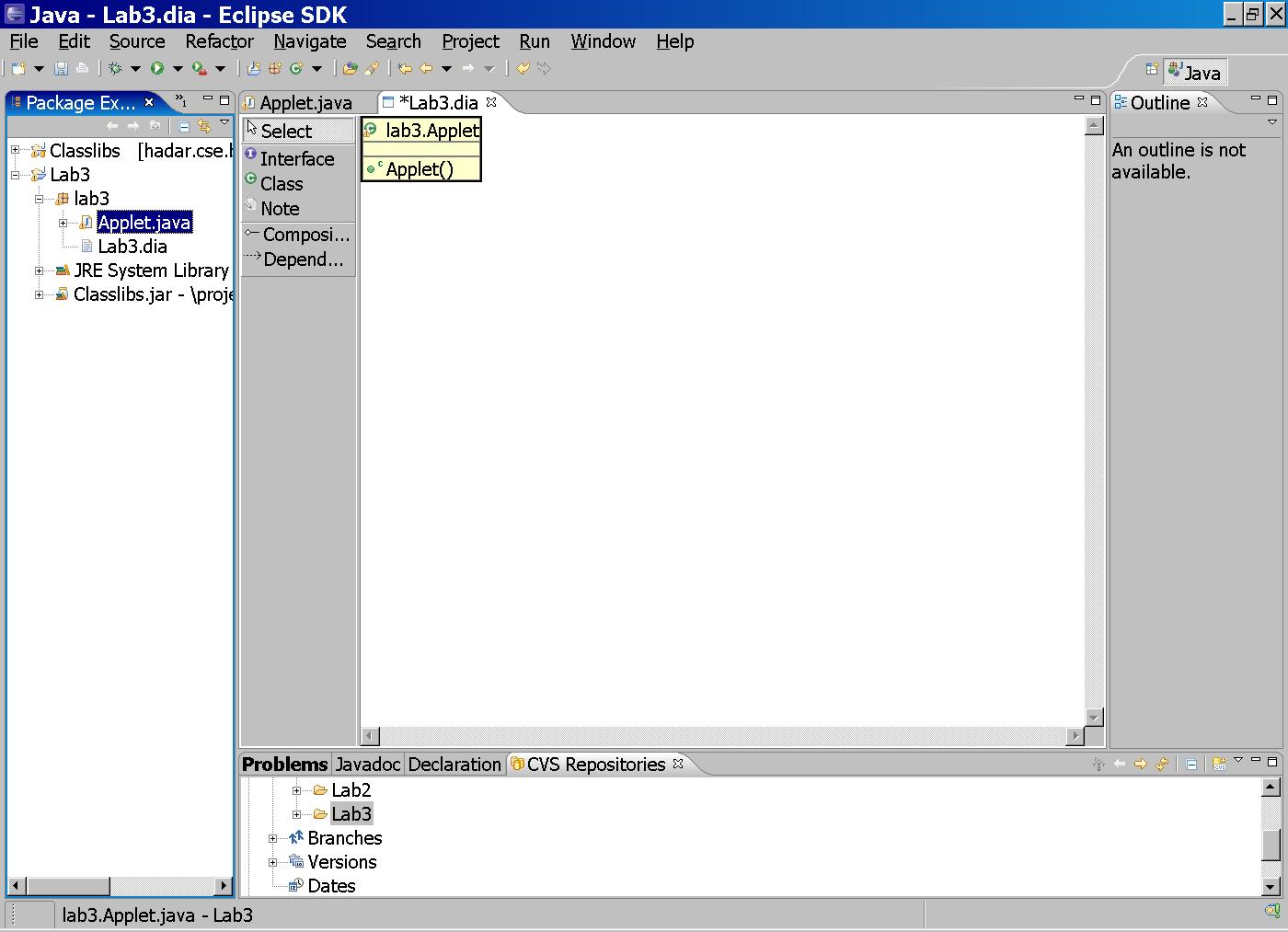Select the Note tool in palette
The height and width of the screenshot is (932, 1288).
click(280, 209)
